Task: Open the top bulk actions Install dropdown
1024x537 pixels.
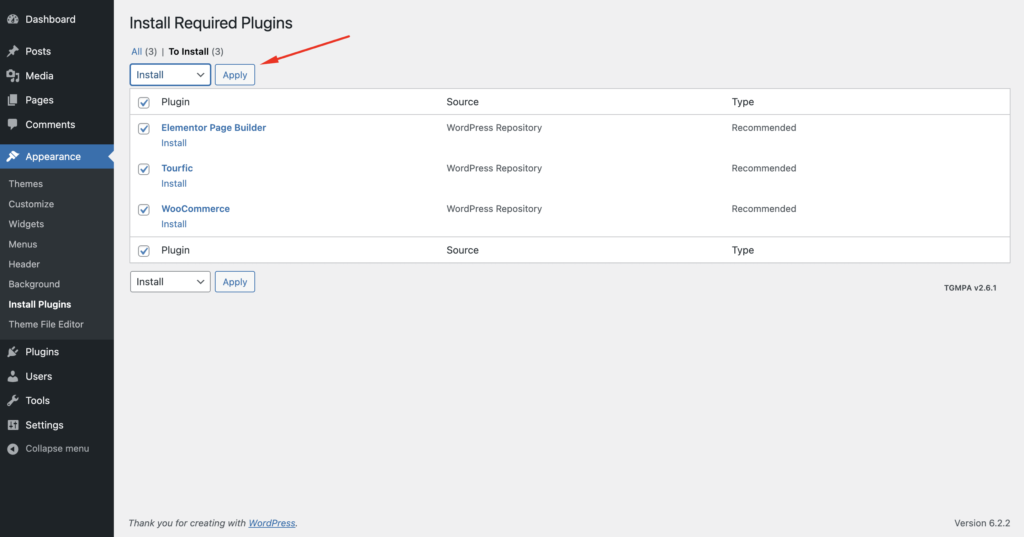Action: (x=170, y=74)
